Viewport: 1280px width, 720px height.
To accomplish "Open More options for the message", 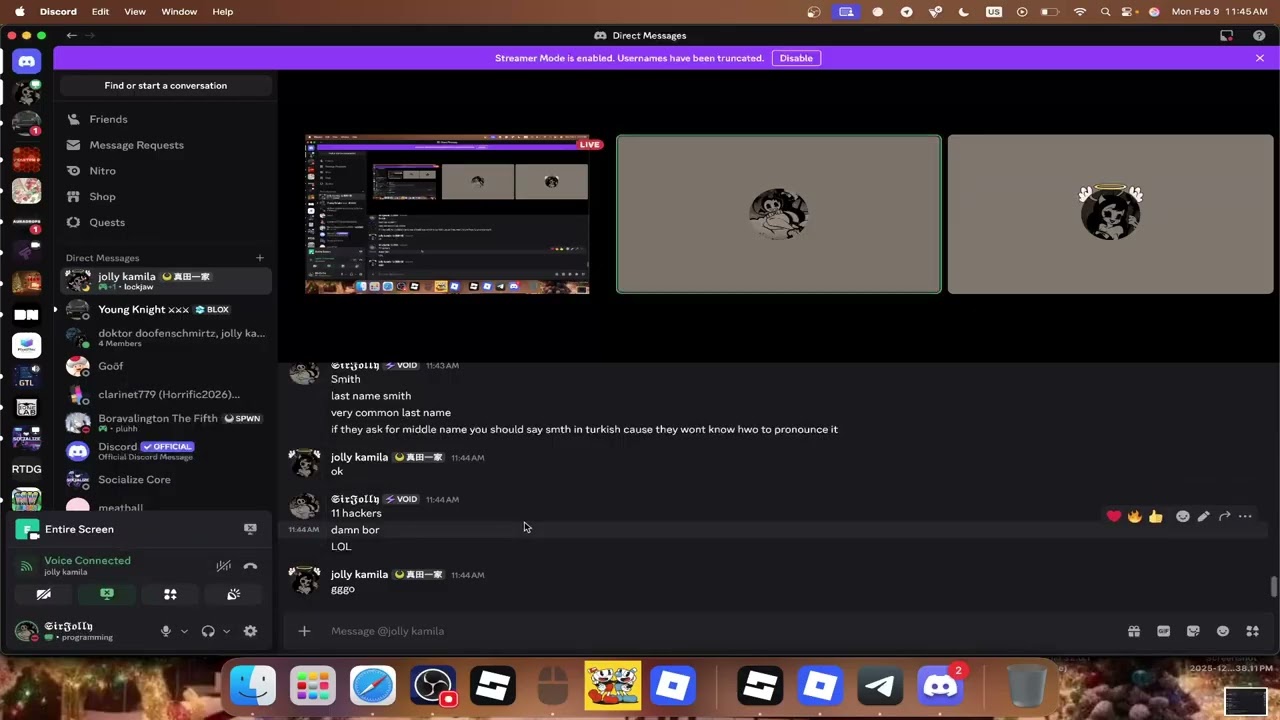I will tap(1245, 516).
